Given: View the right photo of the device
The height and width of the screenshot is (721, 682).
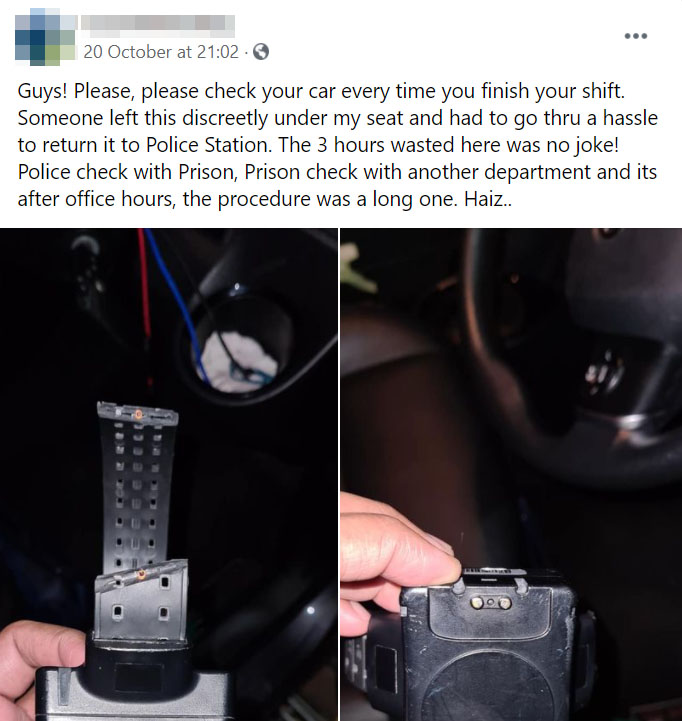Looking at the screenshot, I should 511,475.
